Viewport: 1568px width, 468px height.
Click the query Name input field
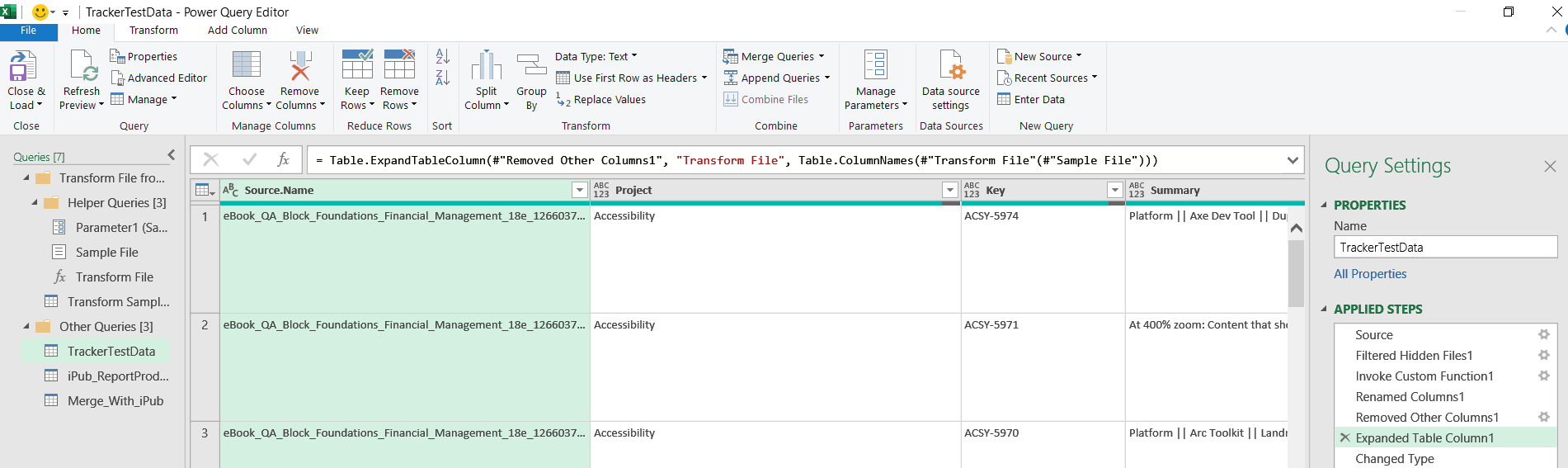[x=1445, y=247]
